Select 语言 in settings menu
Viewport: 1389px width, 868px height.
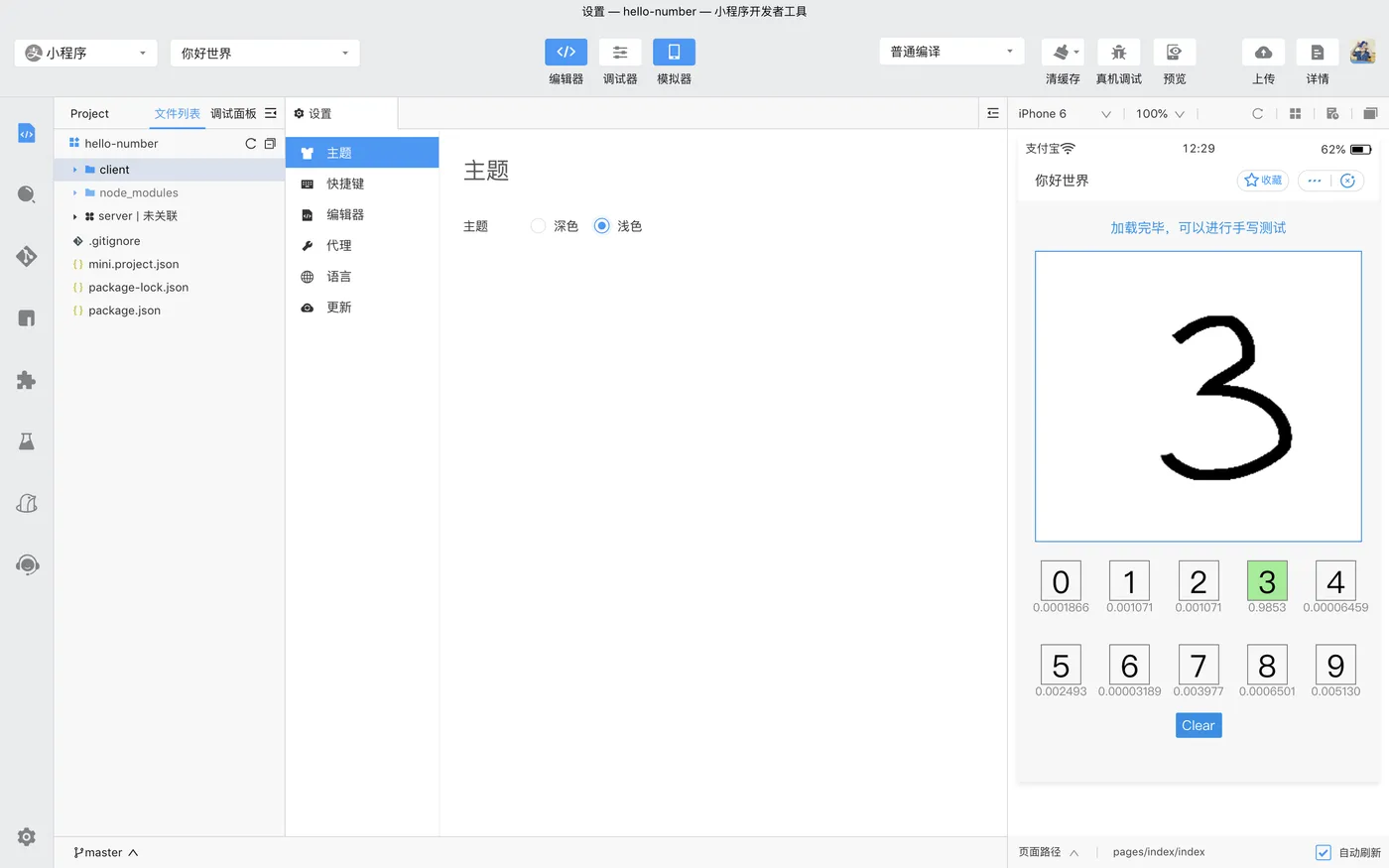[362, 277]
